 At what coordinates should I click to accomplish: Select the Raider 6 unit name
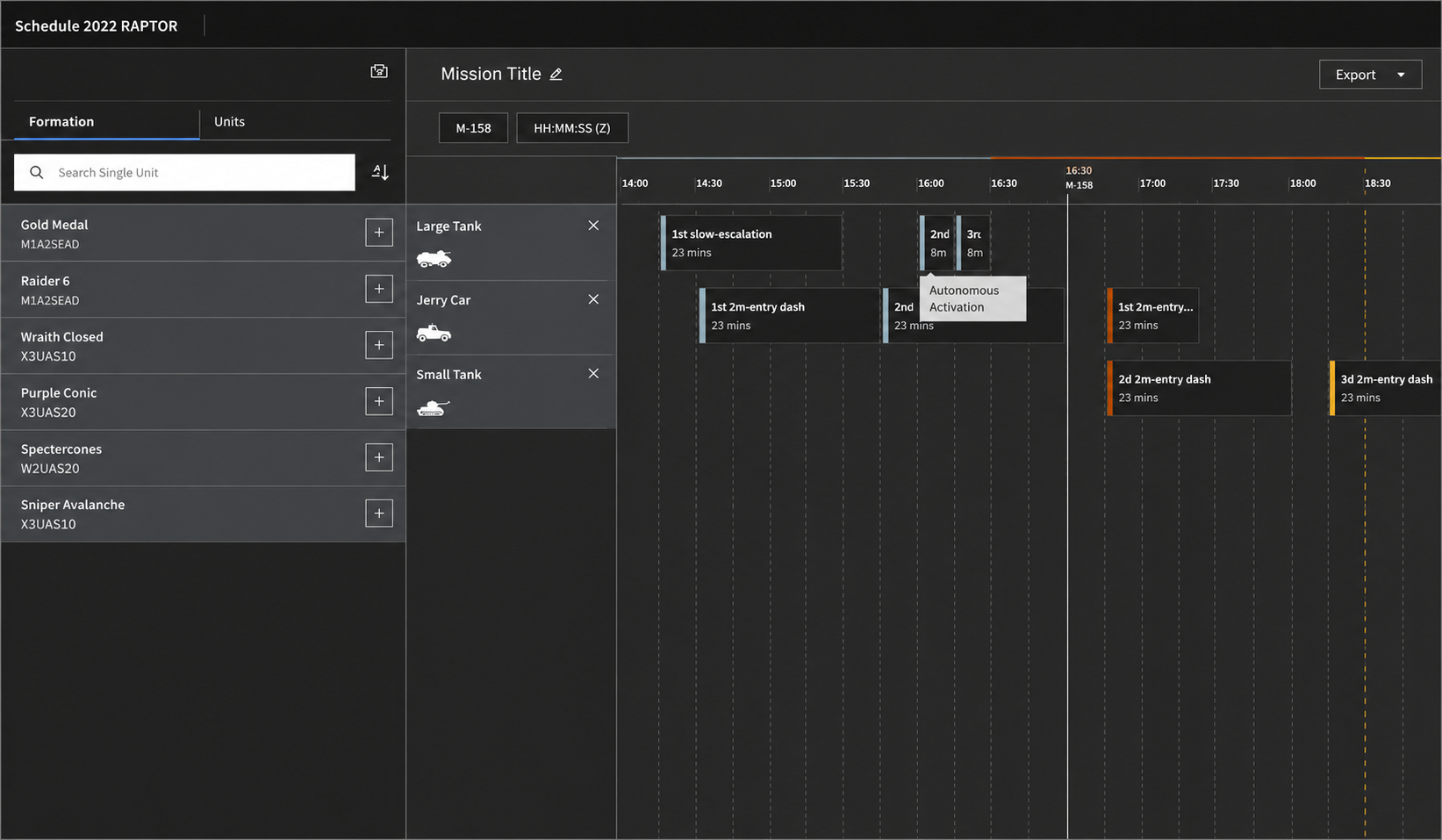[x=45, y=281]
